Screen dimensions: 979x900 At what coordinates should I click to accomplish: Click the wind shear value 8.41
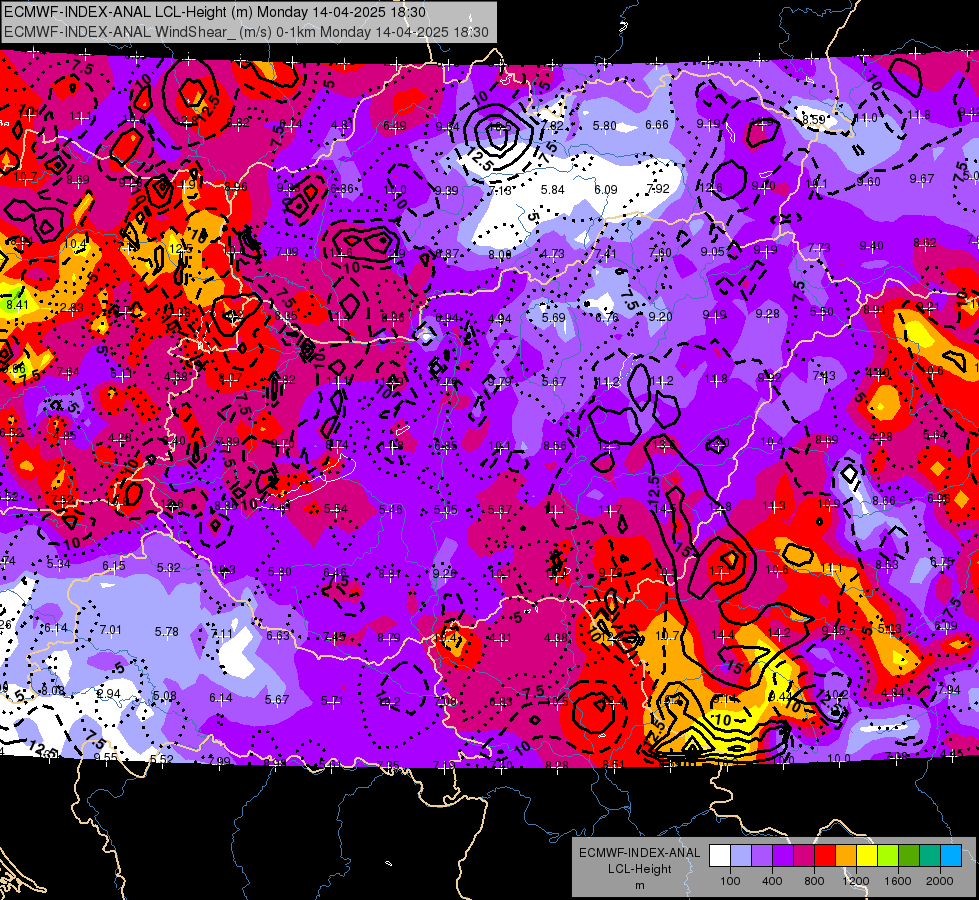(17, 305)
